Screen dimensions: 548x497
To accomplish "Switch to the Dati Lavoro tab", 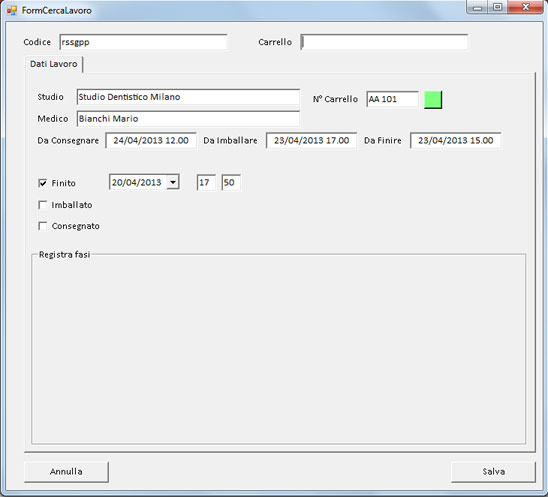I will [x=53, y=64].
